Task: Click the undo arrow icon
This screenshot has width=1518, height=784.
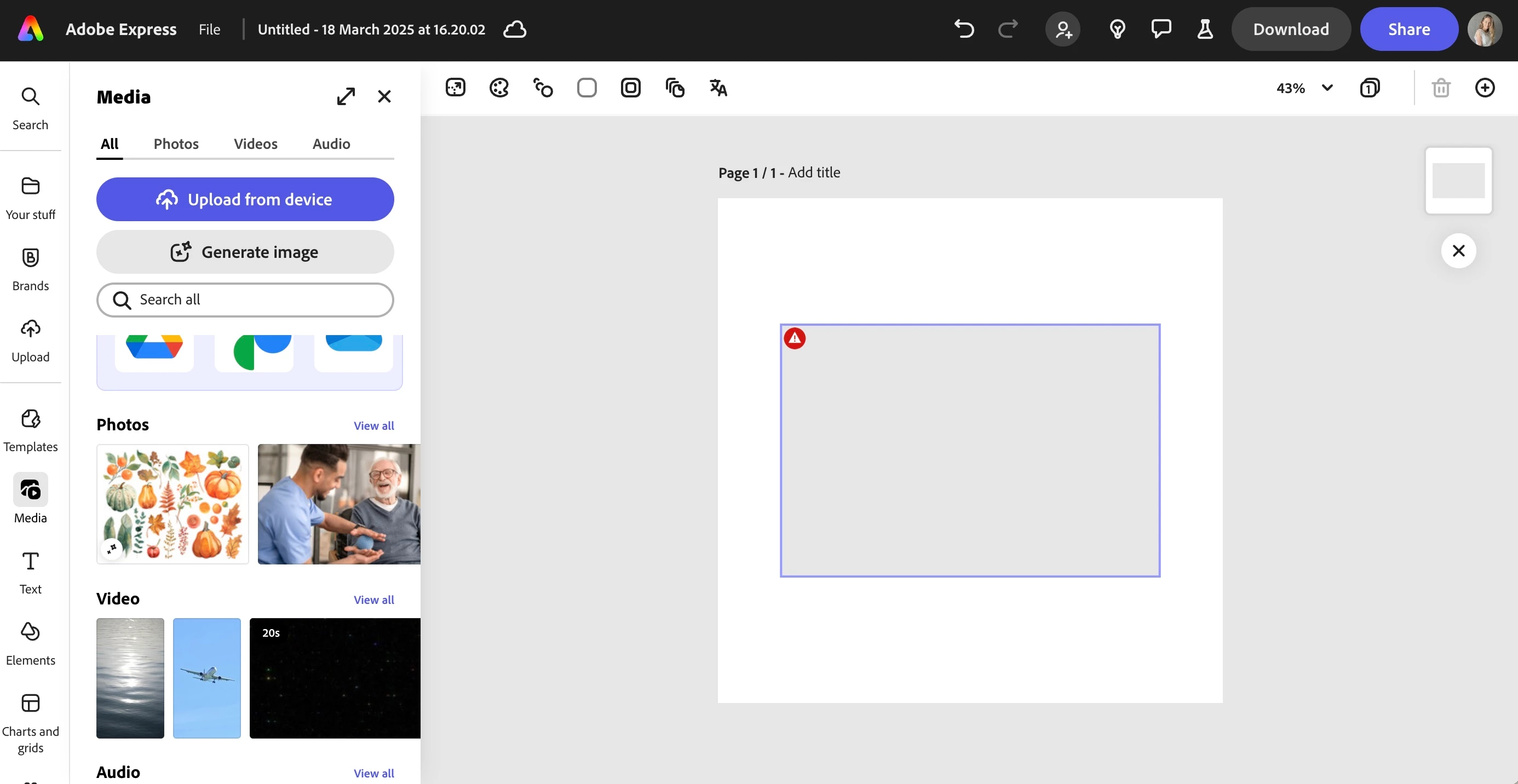Action: click(x=964, y=29)
